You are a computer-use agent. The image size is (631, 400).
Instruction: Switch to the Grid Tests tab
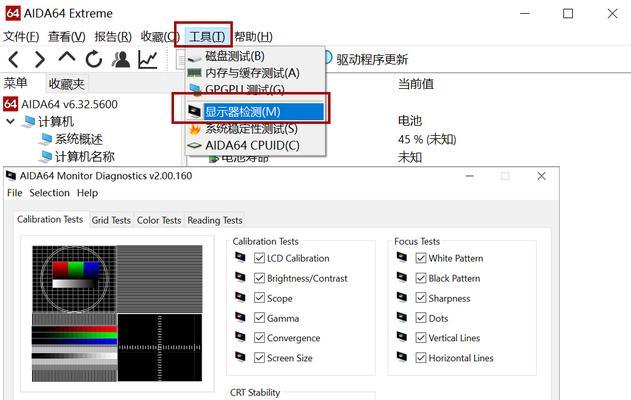[111, 220]
